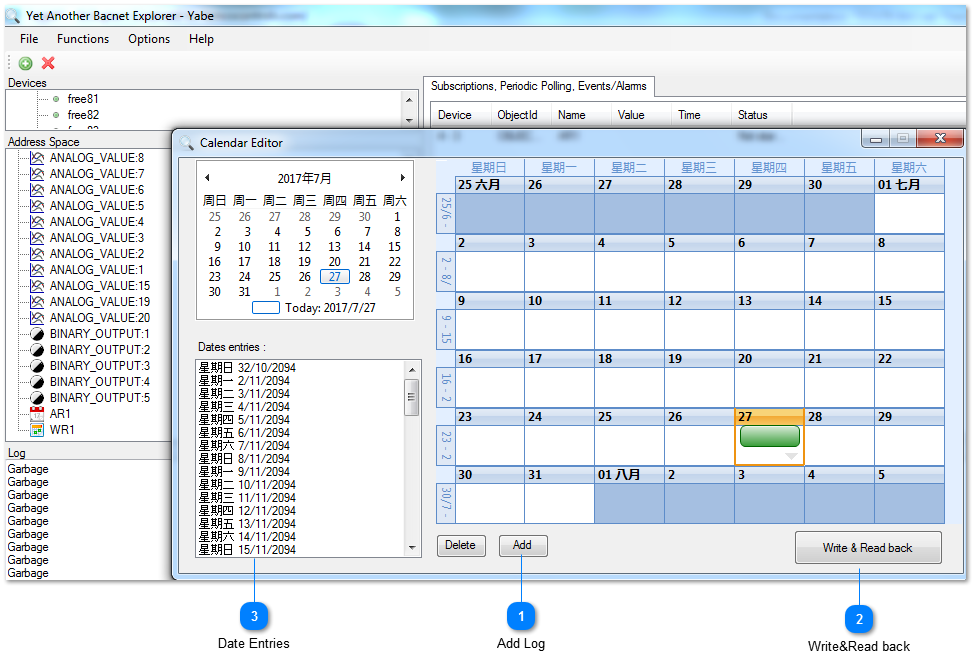Click the green Add device toolbar icon

click(25, 63)
